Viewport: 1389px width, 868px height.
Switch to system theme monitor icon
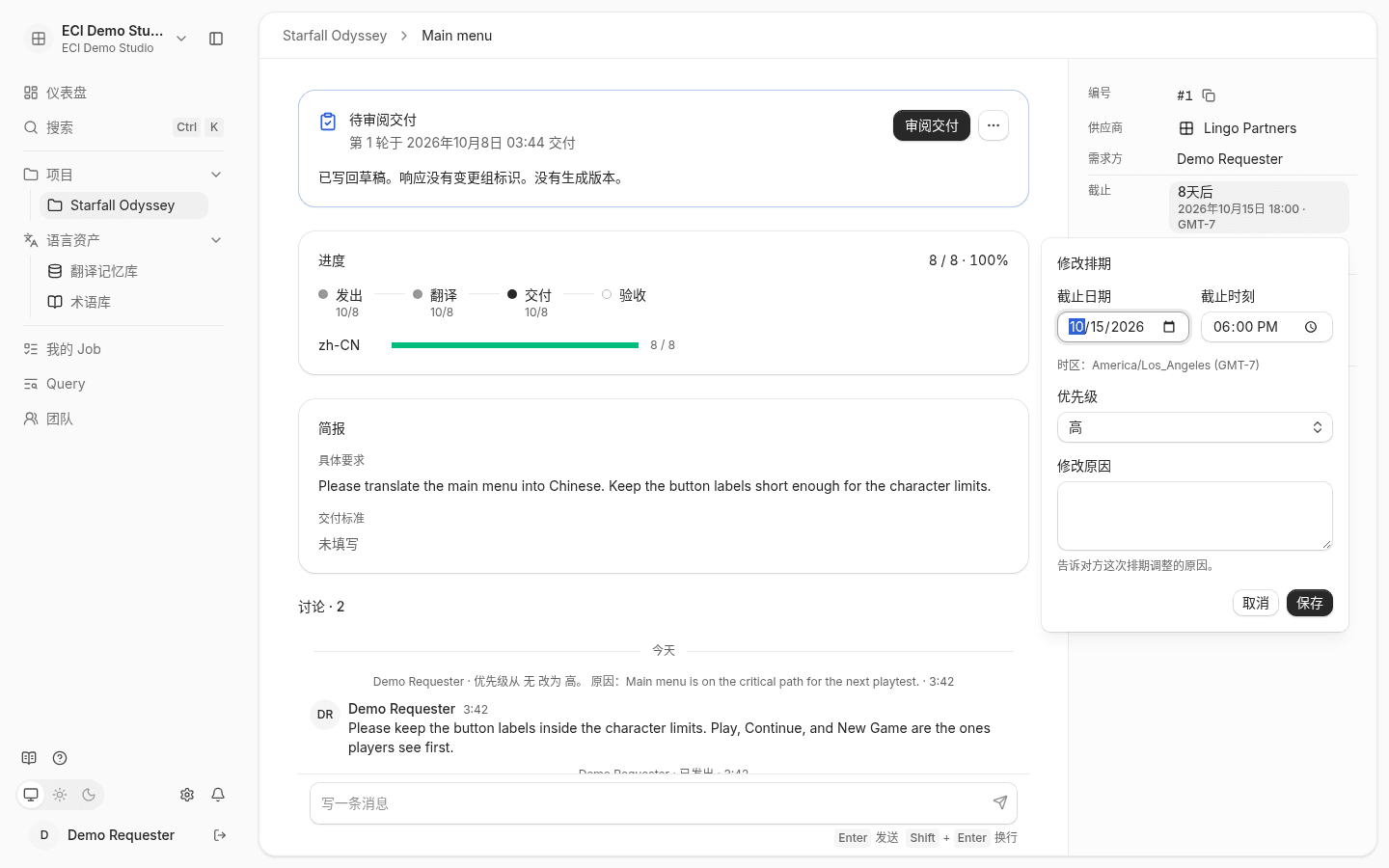click(31, 795)
